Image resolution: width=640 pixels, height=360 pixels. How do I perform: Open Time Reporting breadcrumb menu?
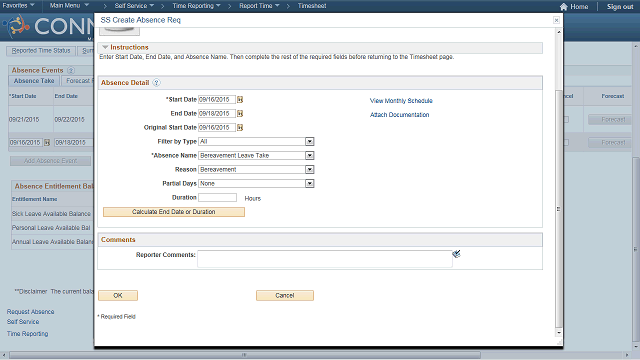pyautogui.click(x=196, y=6)
